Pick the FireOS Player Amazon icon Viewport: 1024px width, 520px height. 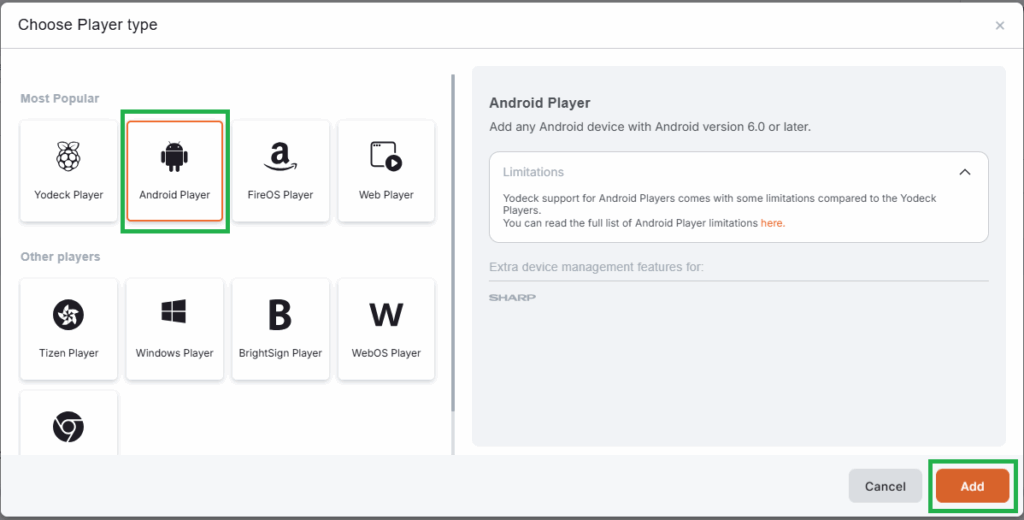click(x=280, y=156)
